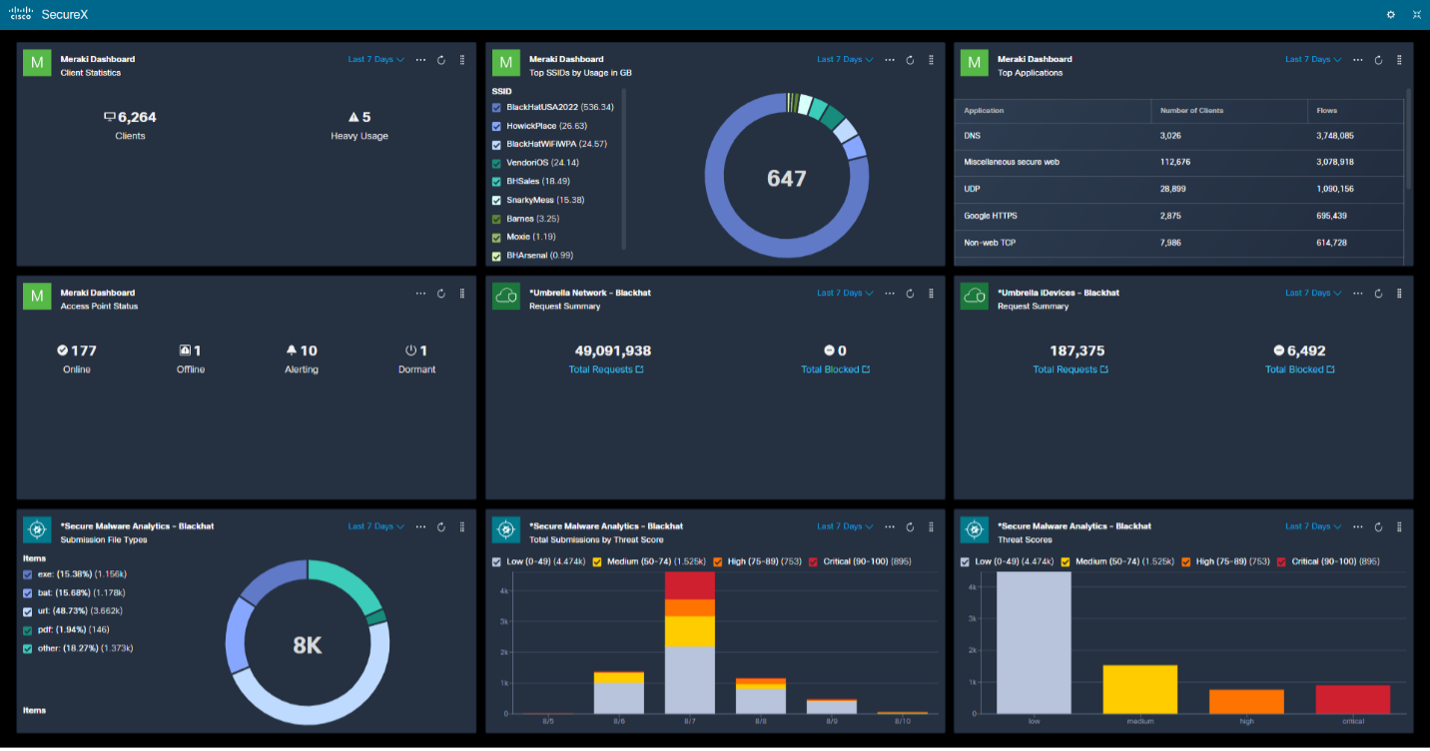Click the exit fullscreen icon in header

click(x=1416, y=15)
